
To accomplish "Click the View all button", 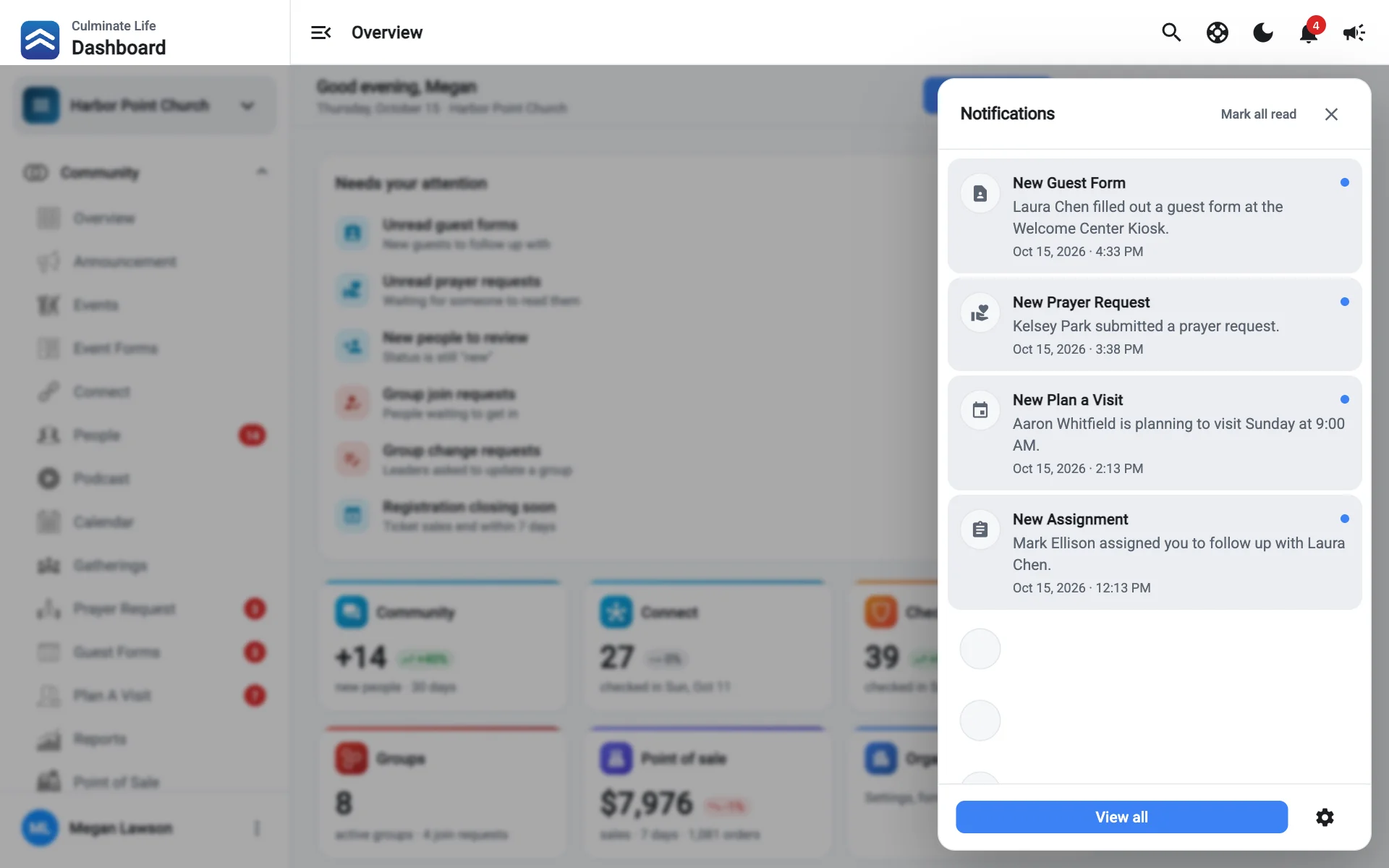I will (x=1121, y=817).
